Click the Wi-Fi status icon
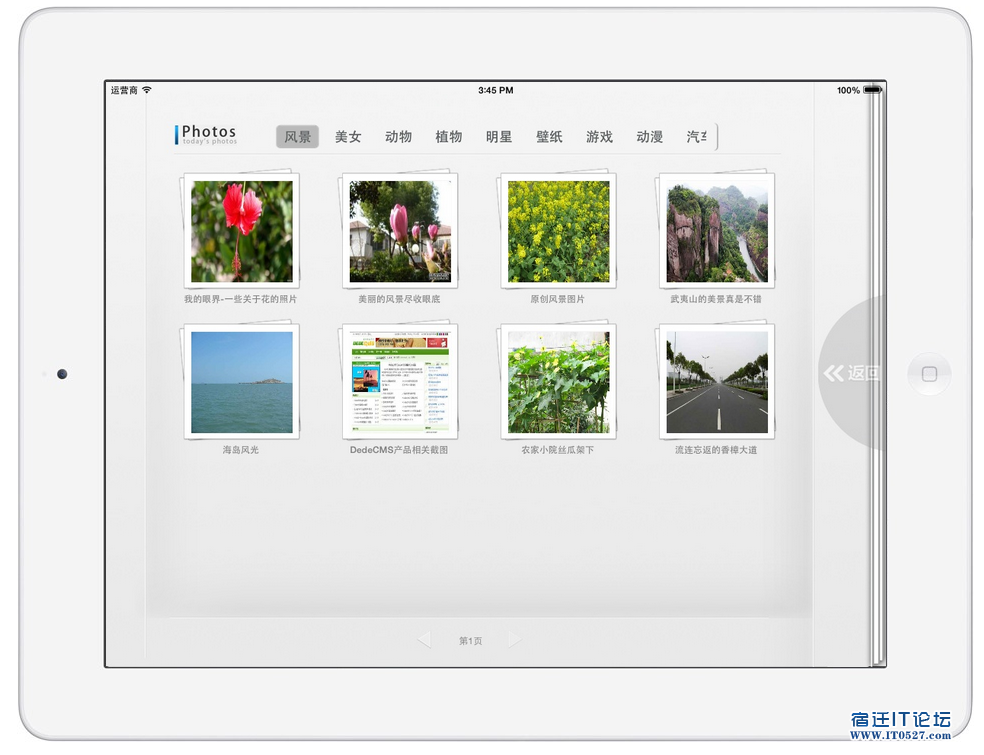This screenshot has width=984, height=755. click(x=147, y=90)
